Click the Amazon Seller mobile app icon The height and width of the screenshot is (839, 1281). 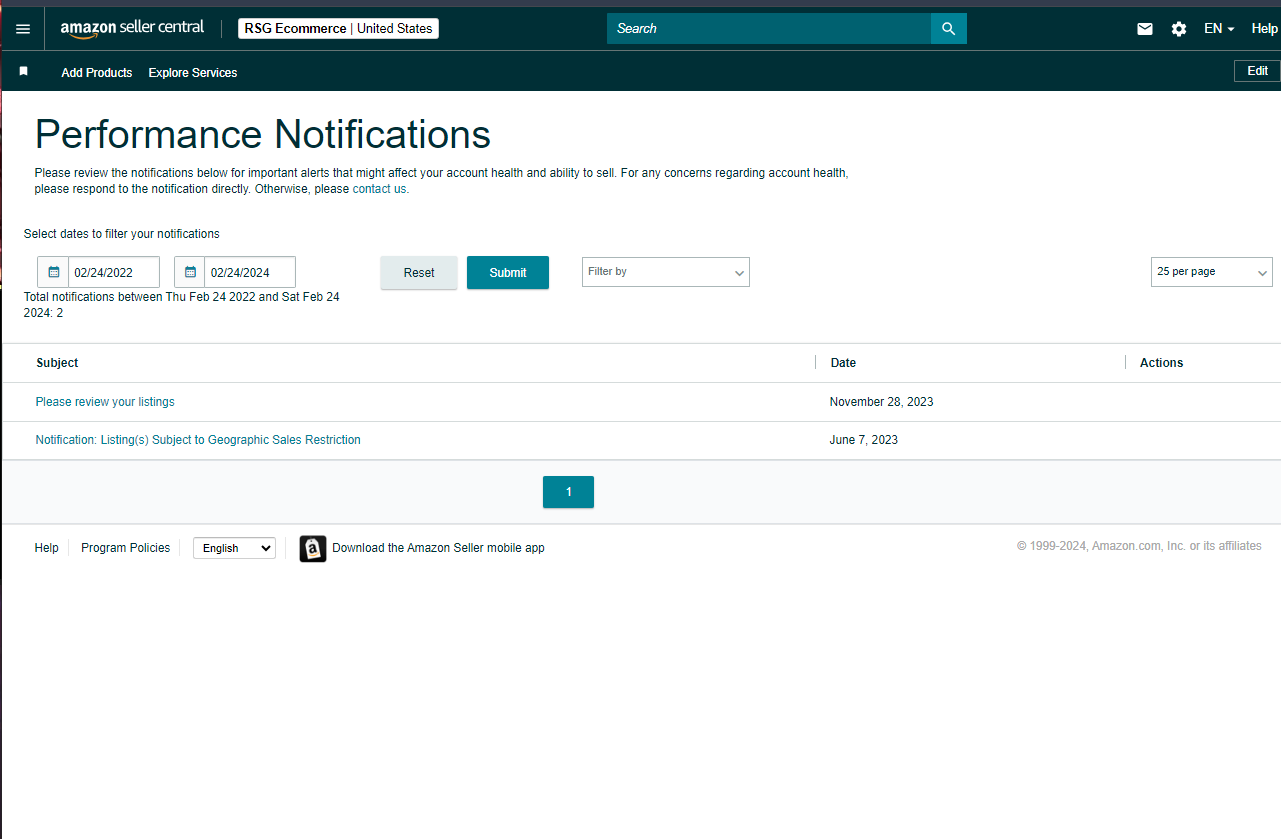[x=313, y=548]
